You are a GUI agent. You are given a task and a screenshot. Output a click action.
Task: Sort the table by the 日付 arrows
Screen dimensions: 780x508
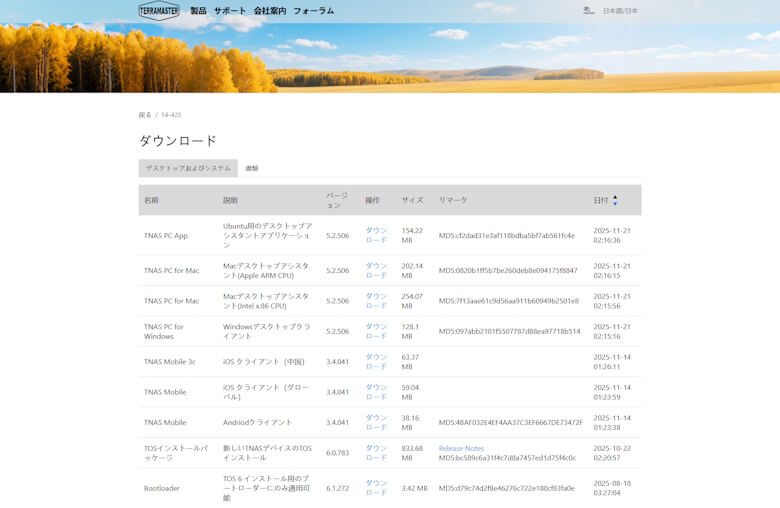(x=615, y=200)
